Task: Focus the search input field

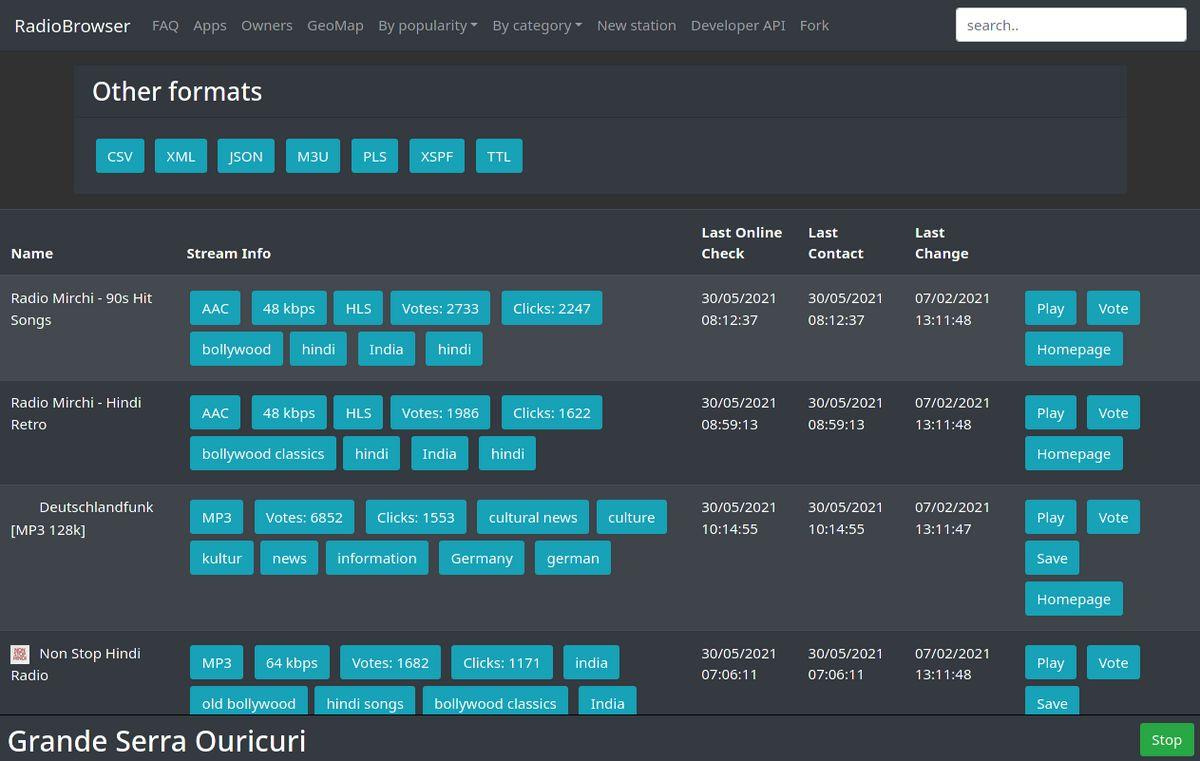Action: [x=1071, y=26]
